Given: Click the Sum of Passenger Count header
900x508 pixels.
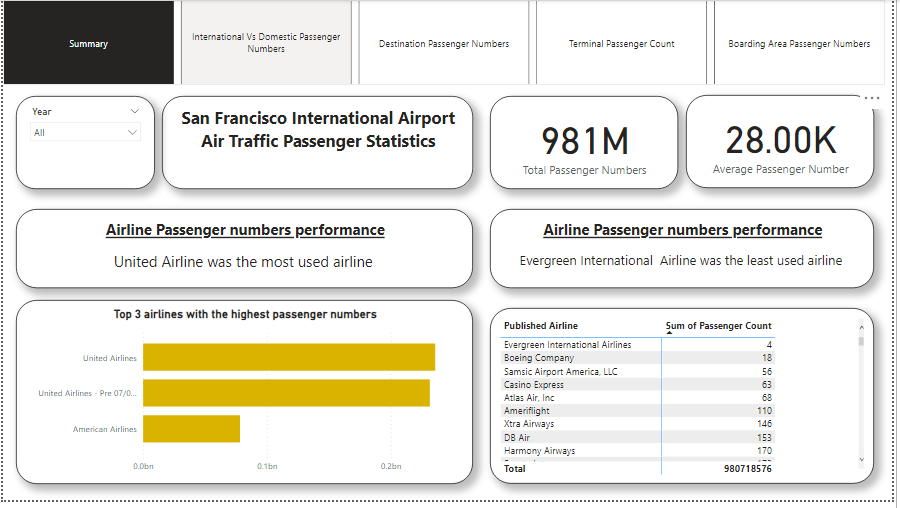Looking at the screenshot, I should pyautogui.click(x=720, y=326).
